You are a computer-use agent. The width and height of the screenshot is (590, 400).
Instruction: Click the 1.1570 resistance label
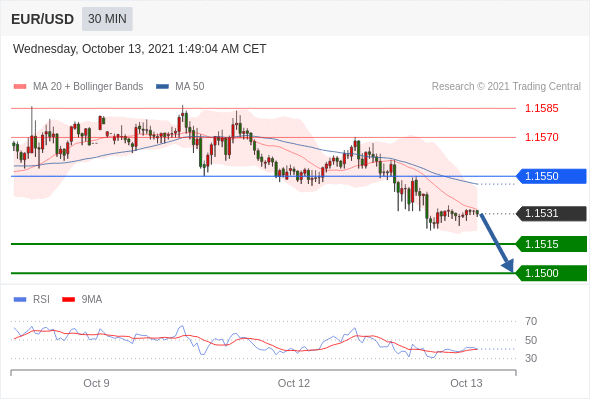(x=541, y=137)
